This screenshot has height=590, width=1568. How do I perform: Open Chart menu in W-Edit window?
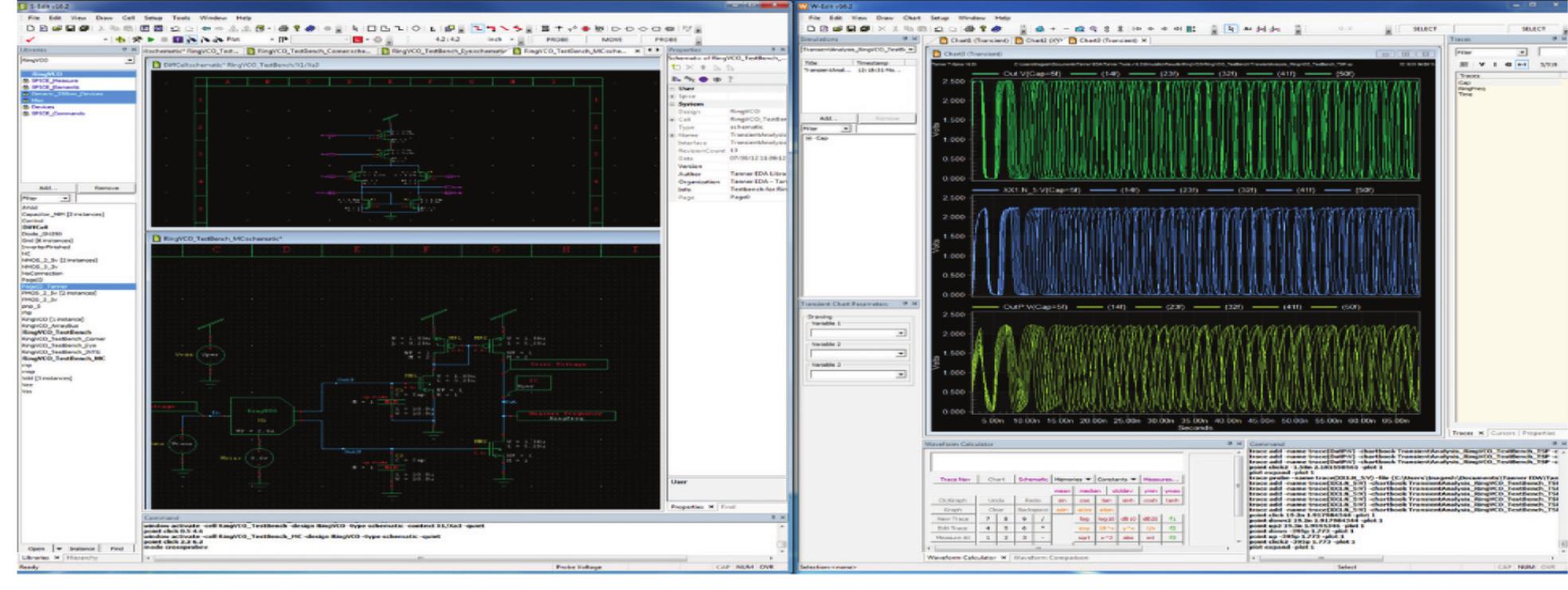coord(912,18)
